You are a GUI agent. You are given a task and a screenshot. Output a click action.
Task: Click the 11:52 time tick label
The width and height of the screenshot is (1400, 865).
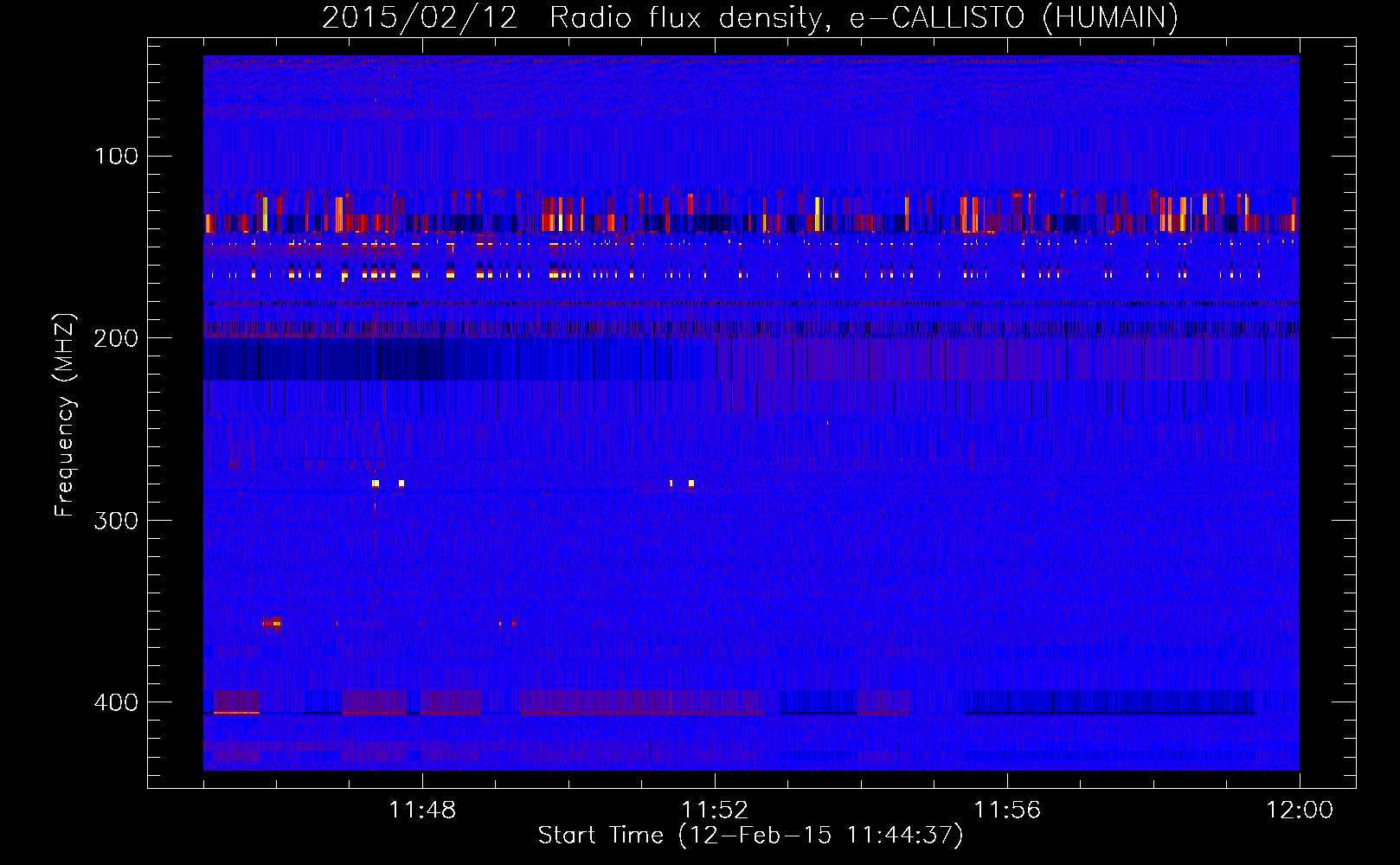[x=715, y=811]
